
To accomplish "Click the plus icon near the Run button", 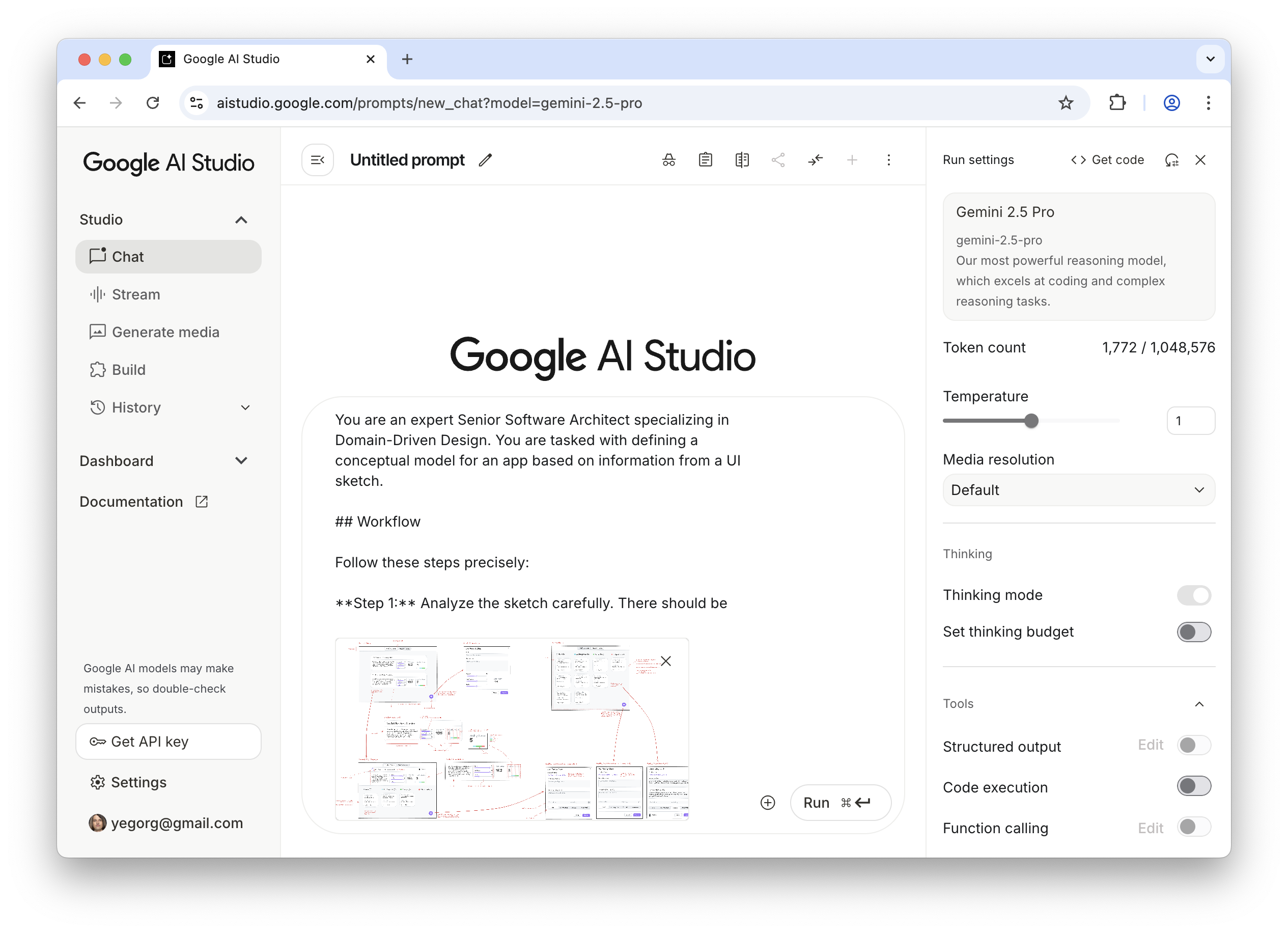I will [x=768, y=802].
